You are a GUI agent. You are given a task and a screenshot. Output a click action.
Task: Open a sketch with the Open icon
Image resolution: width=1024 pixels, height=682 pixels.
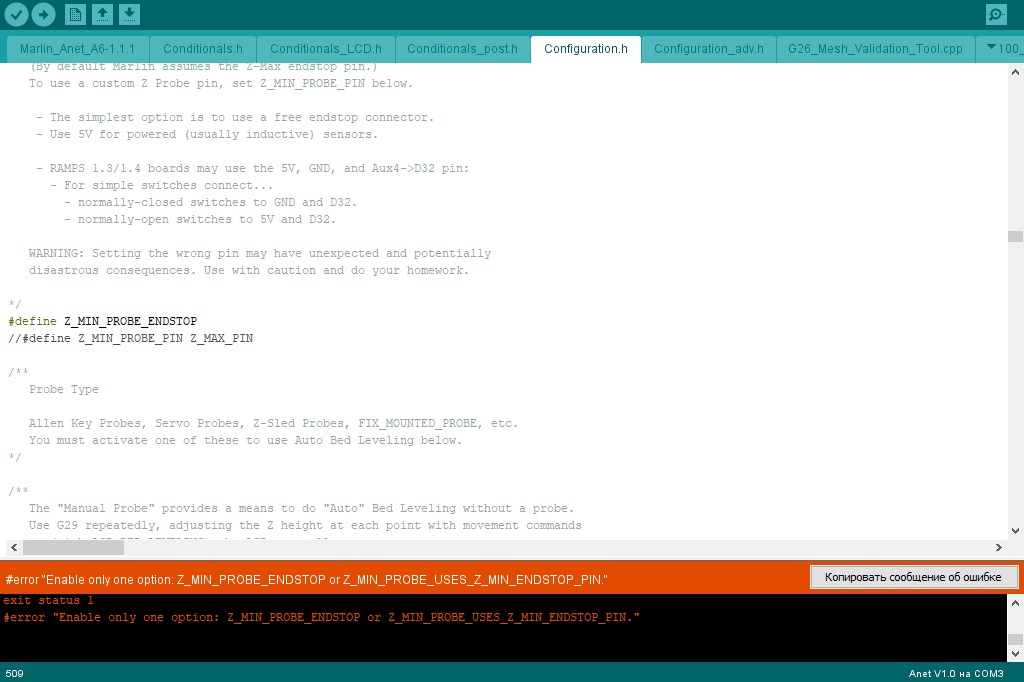pyautogui.click(x=103, y=14)
